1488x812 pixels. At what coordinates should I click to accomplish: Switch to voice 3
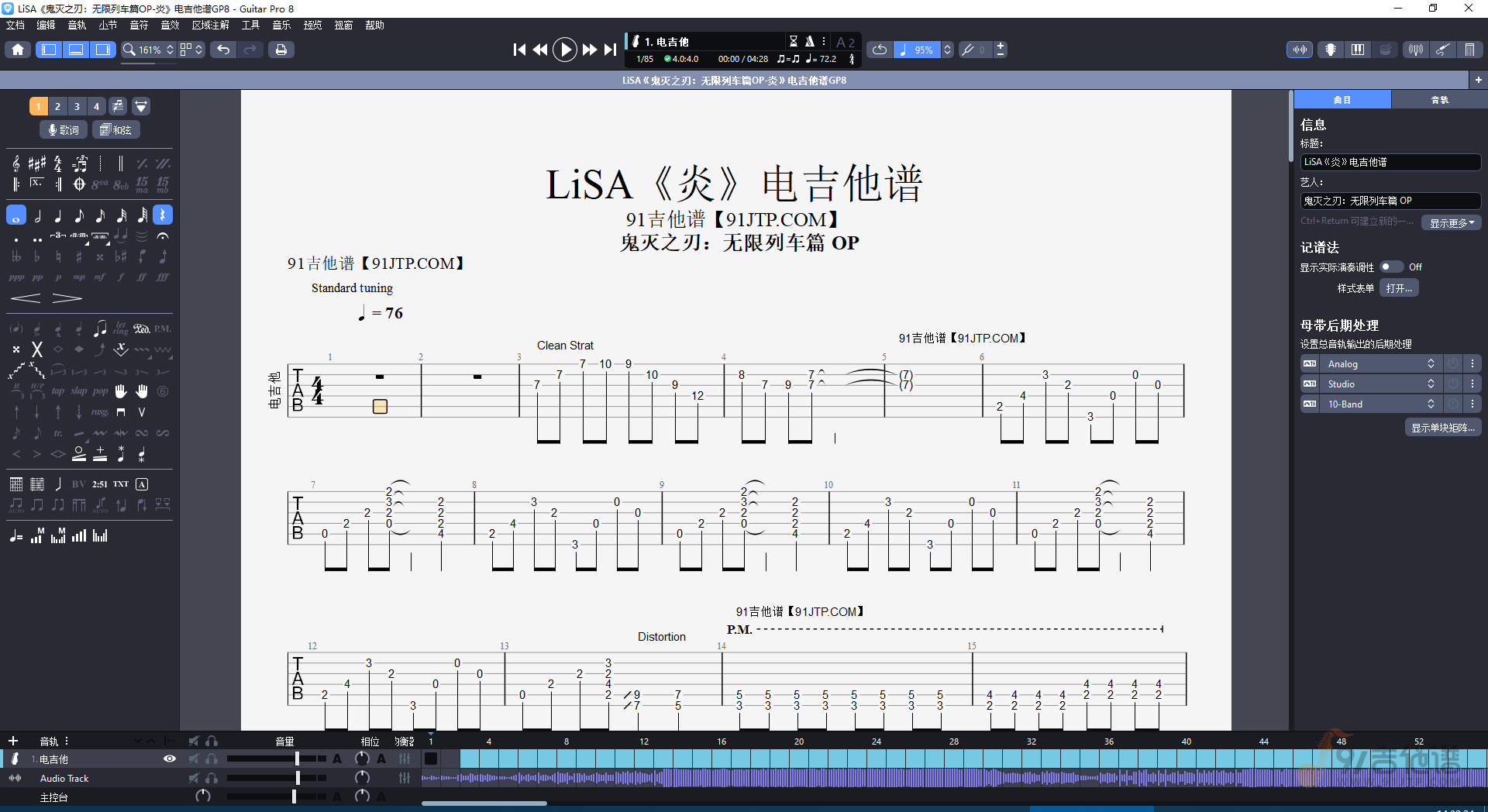click(x=77, y=106)
